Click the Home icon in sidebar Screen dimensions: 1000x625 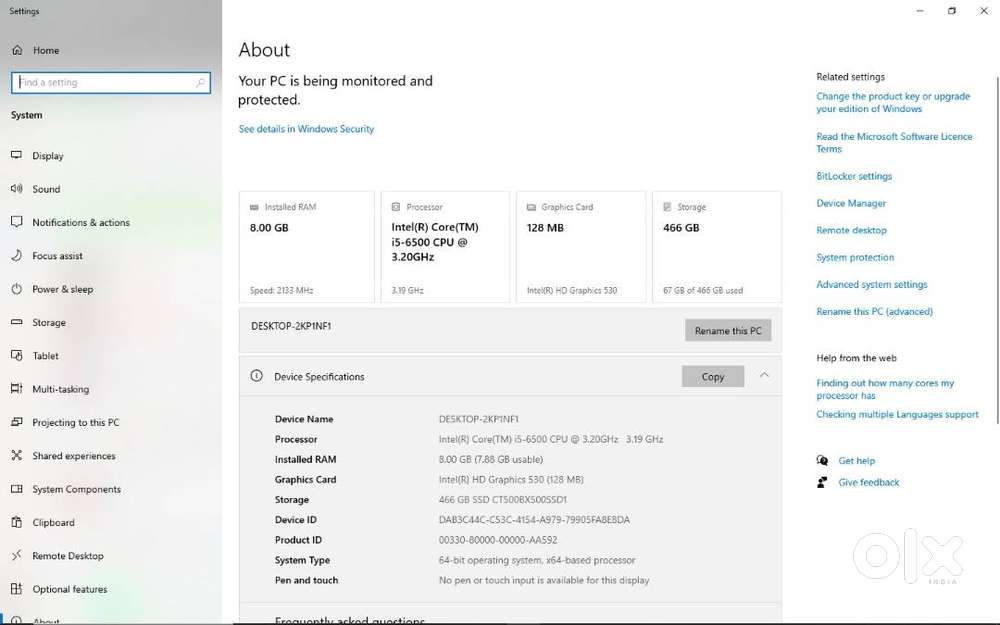point(17,50)
